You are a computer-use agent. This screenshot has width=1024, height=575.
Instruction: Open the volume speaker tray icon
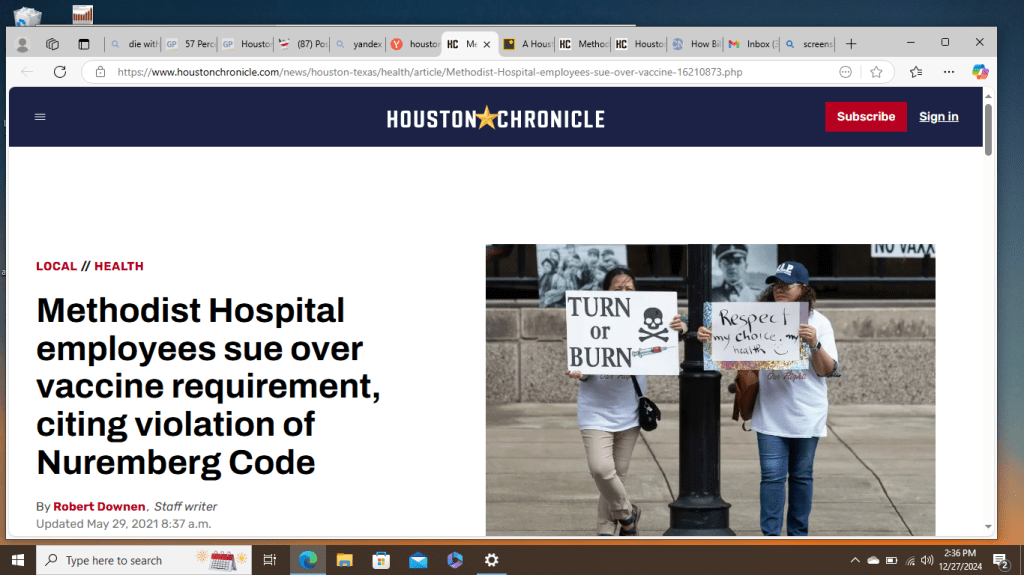click(x=927, y=560)
